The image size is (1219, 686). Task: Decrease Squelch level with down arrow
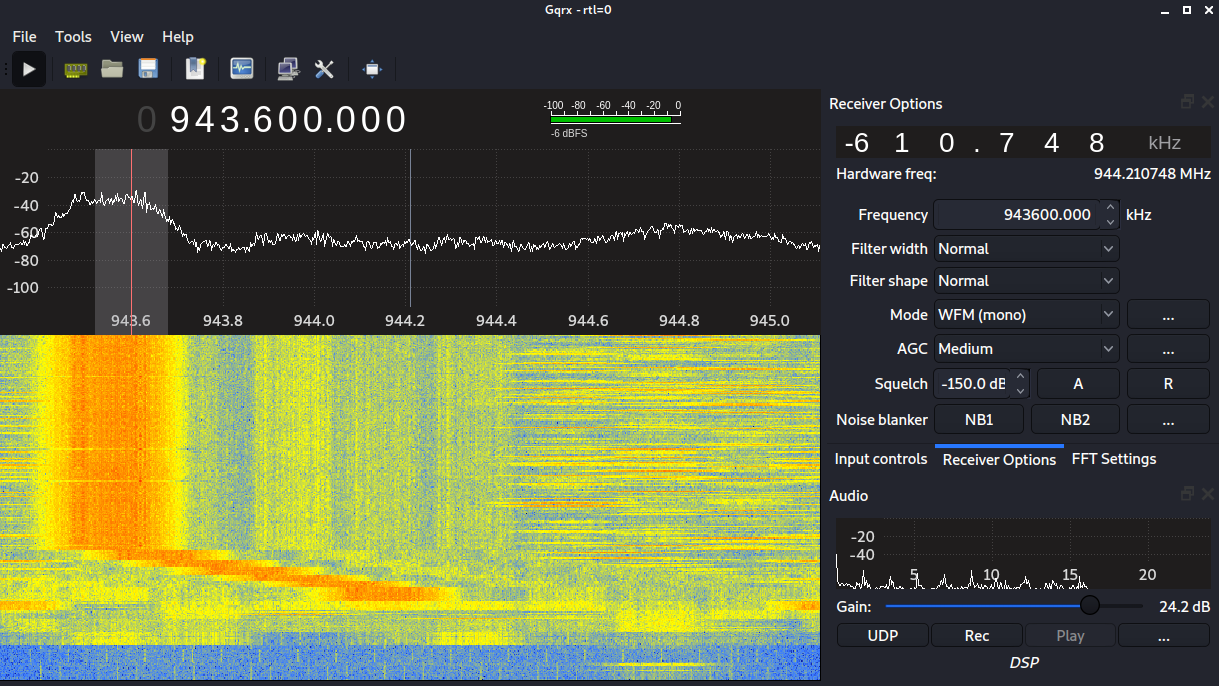coord(1020,390)
